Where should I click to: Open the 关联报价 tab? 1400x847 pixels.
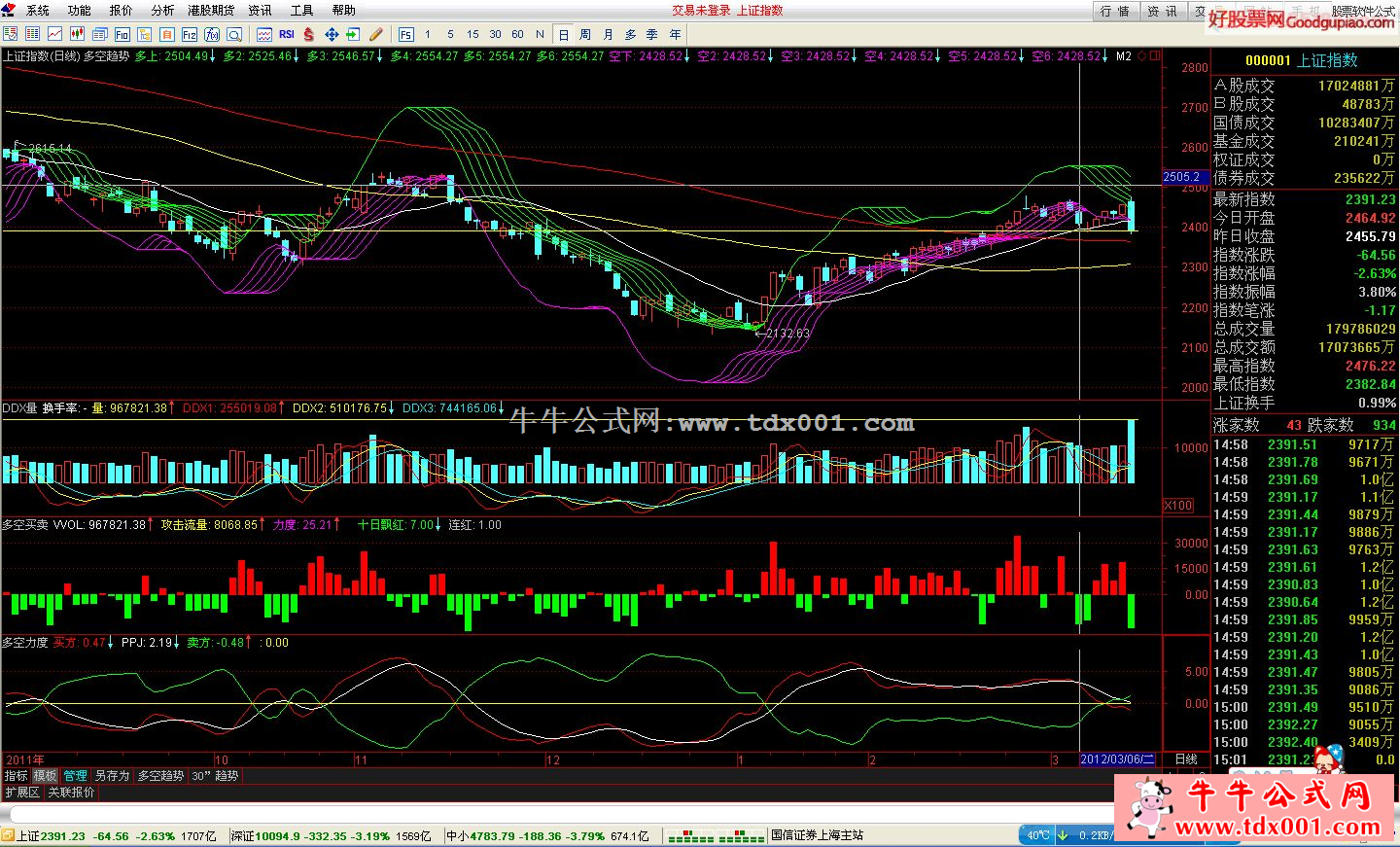coord(71,793)
